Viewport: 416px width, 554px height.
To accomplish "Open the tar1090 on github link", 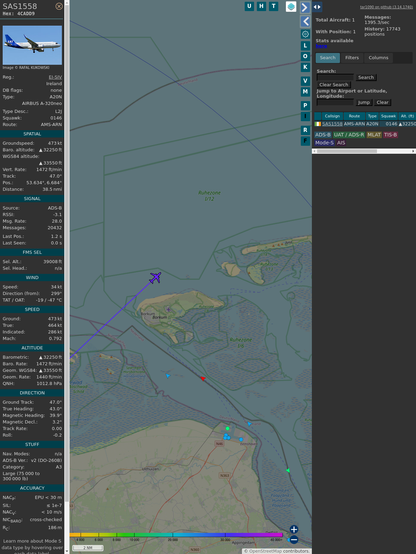I will click(x=386, y=7).
